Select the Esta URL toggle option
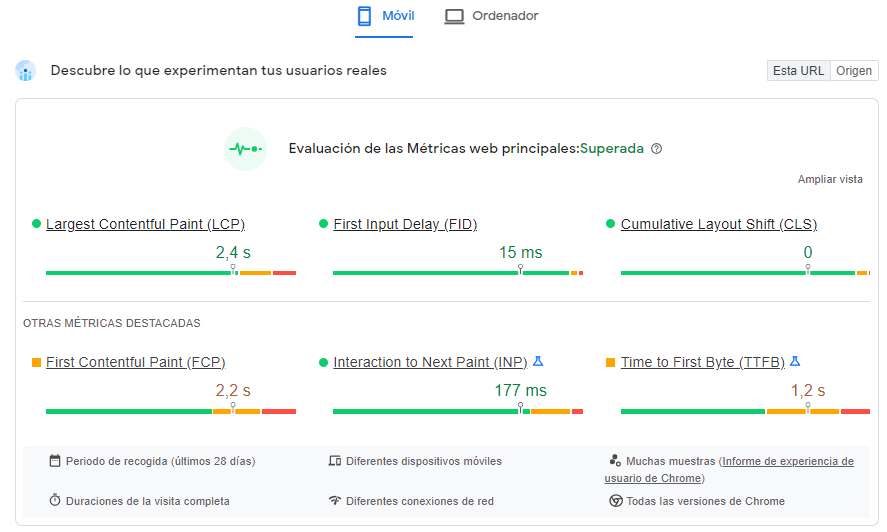Image resolution: width=887 pixels, height=532 pixels. tap(798, 71)
